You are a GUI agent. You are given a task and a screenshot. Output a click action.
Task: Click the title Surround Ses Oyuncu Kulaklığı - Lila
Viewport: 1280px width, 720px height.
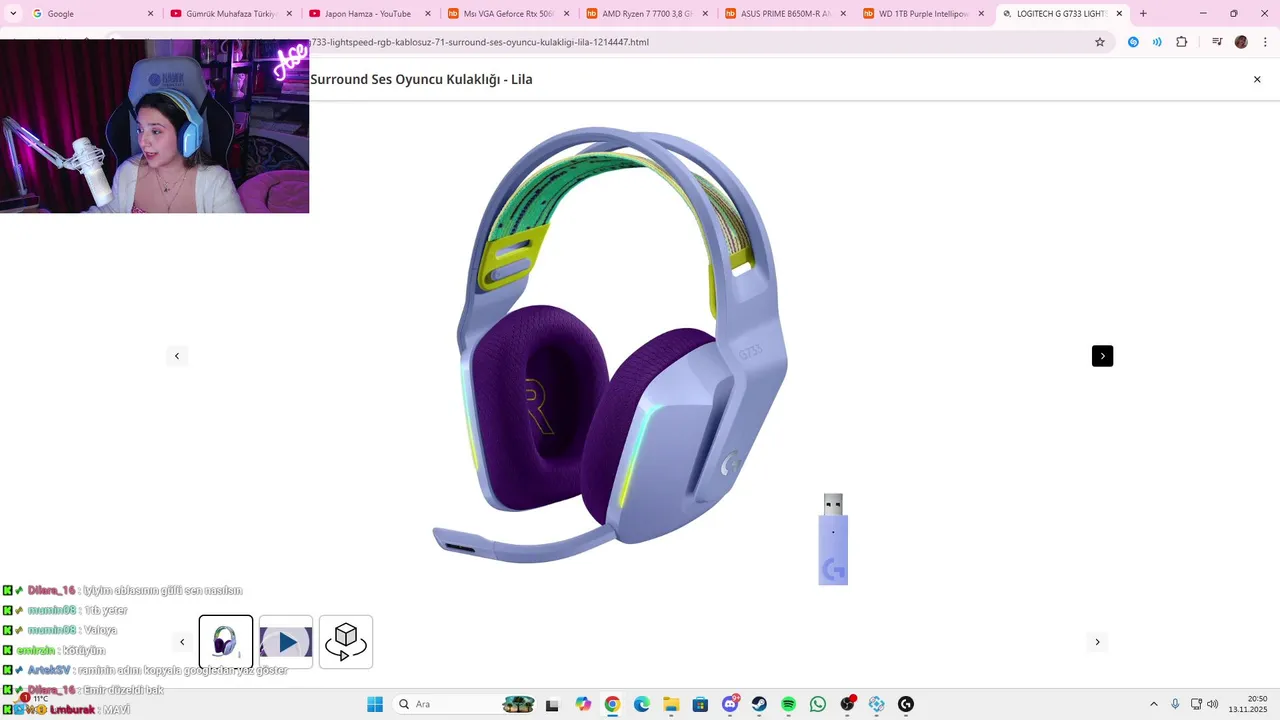click(x=421, y=79)
